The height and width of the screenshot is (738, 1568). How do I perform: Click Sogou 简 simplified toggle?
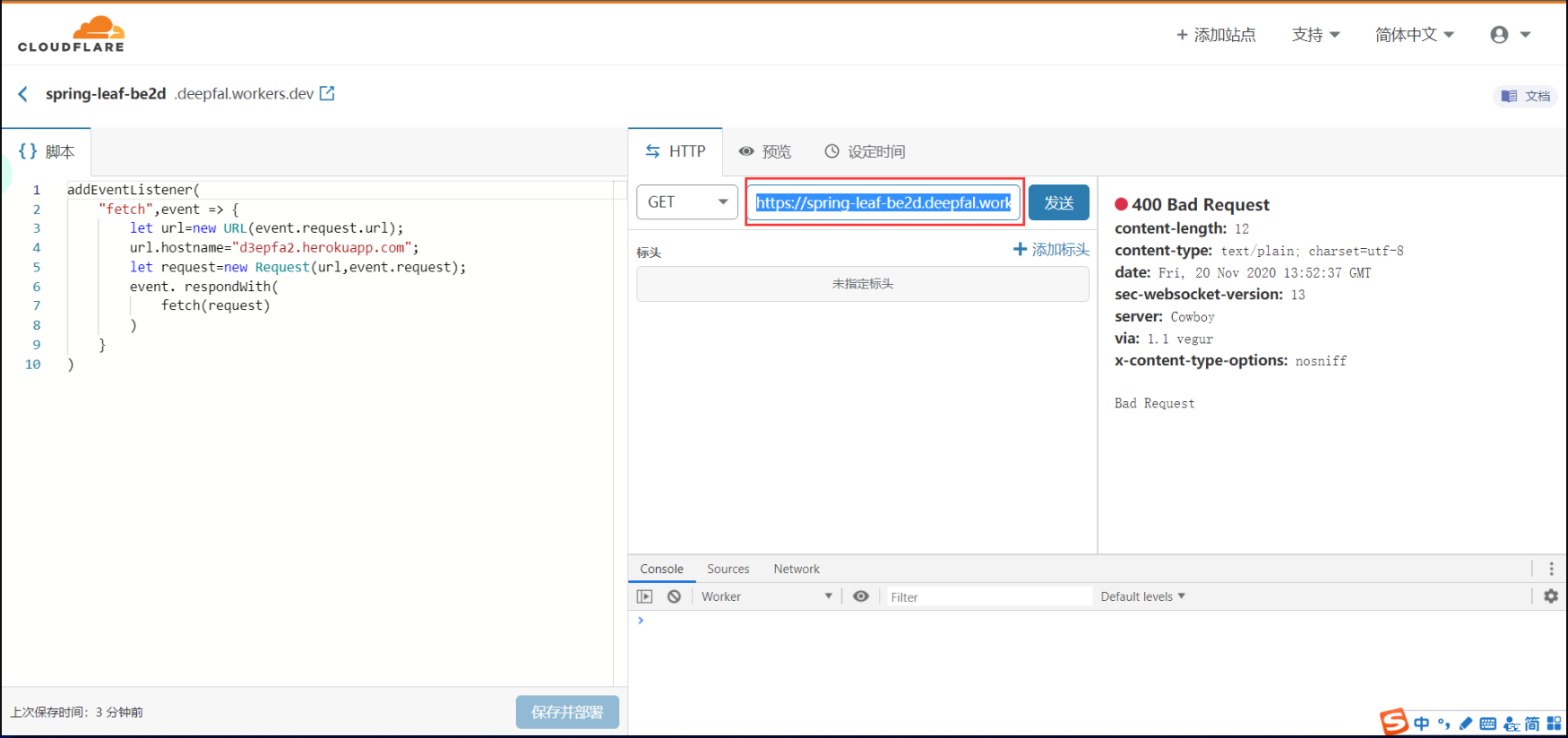[x=1532, y=724]
